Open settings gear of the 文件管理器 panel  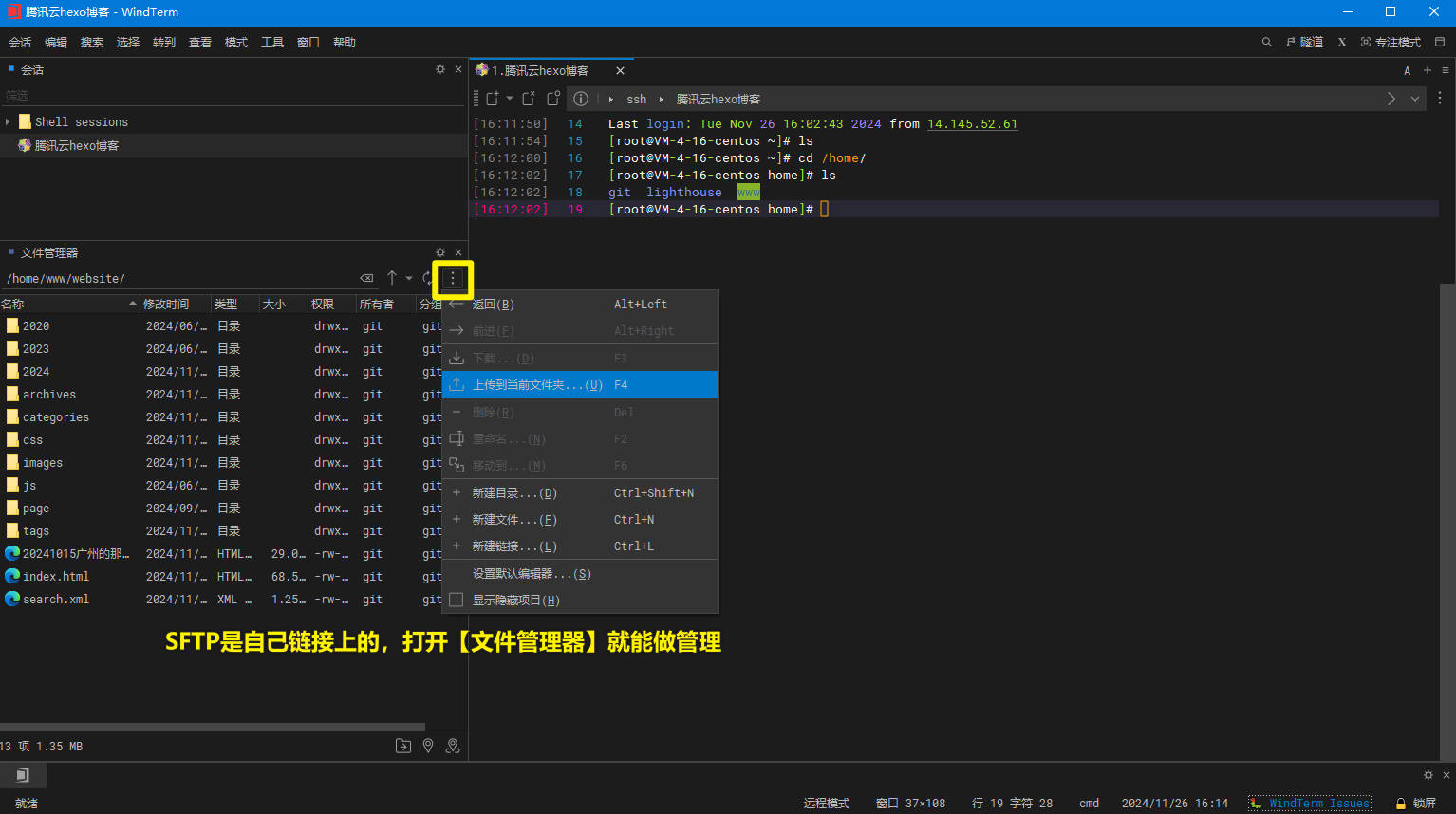pos(440,252)
